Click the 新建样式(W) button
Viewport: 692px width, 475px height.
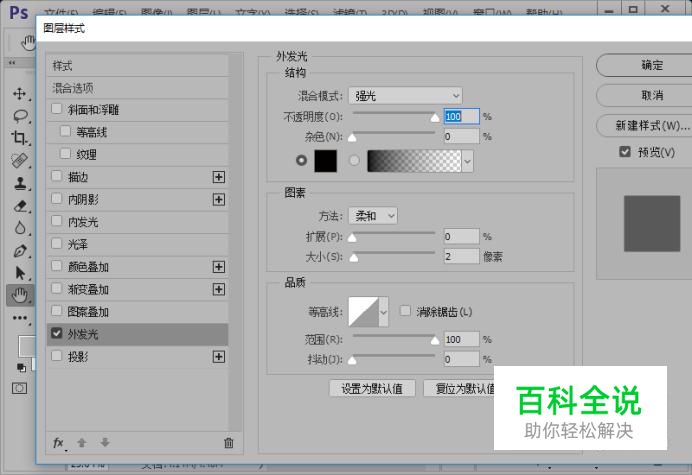644,126
